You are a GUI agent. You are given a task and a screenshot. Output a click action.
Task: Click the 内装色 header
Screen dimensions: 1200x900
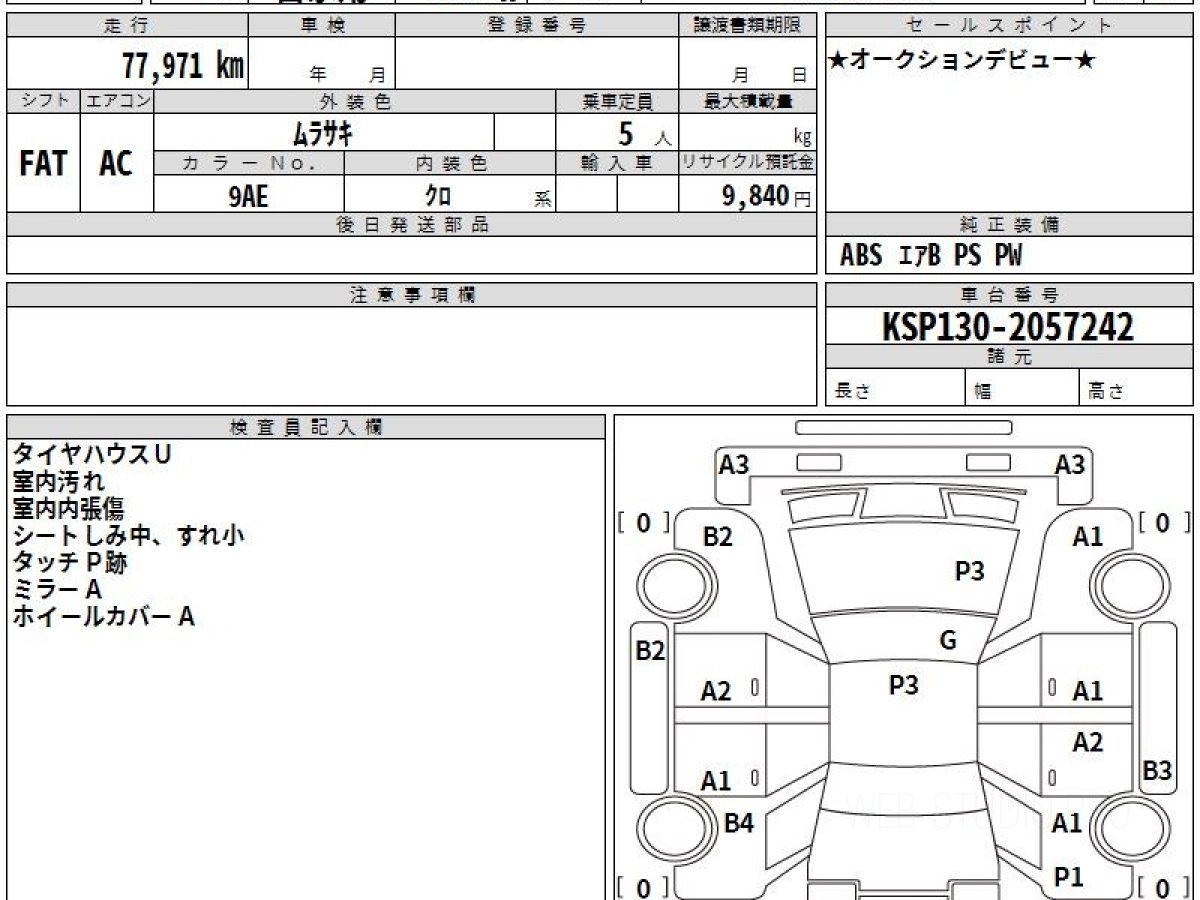(x=450, y=163)
